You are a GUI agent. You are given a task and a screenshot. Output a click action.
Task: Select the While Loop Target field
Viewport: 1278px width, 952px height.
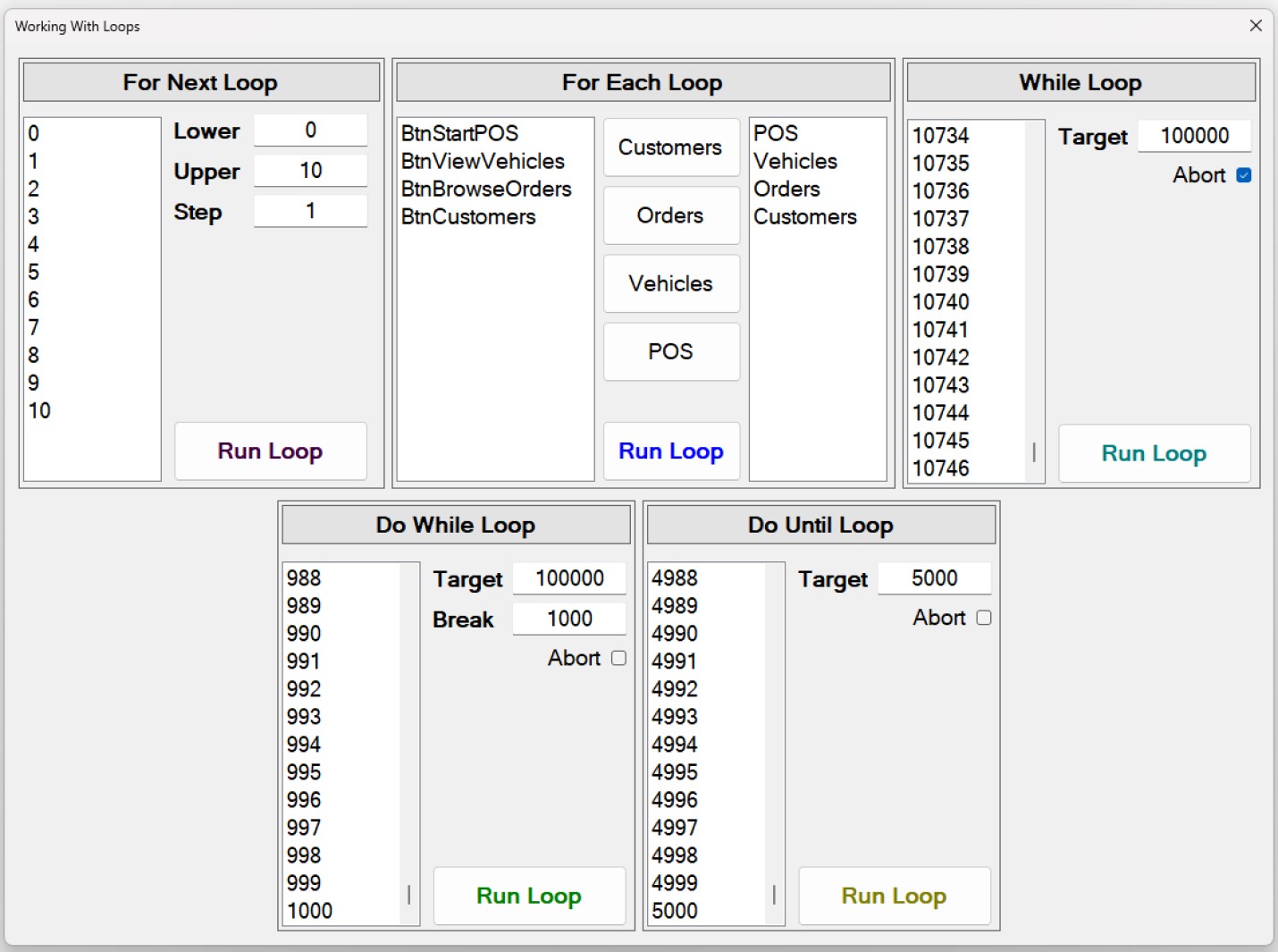tap(1194, 136)
